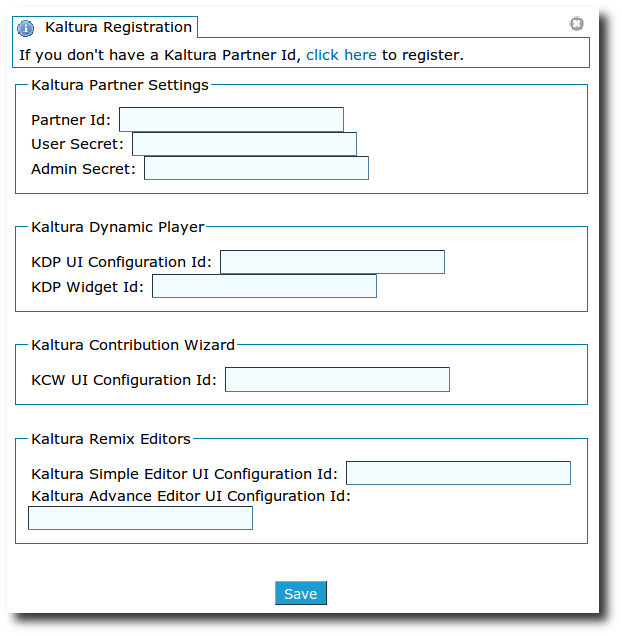Focus the Partner Id input box

231,119
